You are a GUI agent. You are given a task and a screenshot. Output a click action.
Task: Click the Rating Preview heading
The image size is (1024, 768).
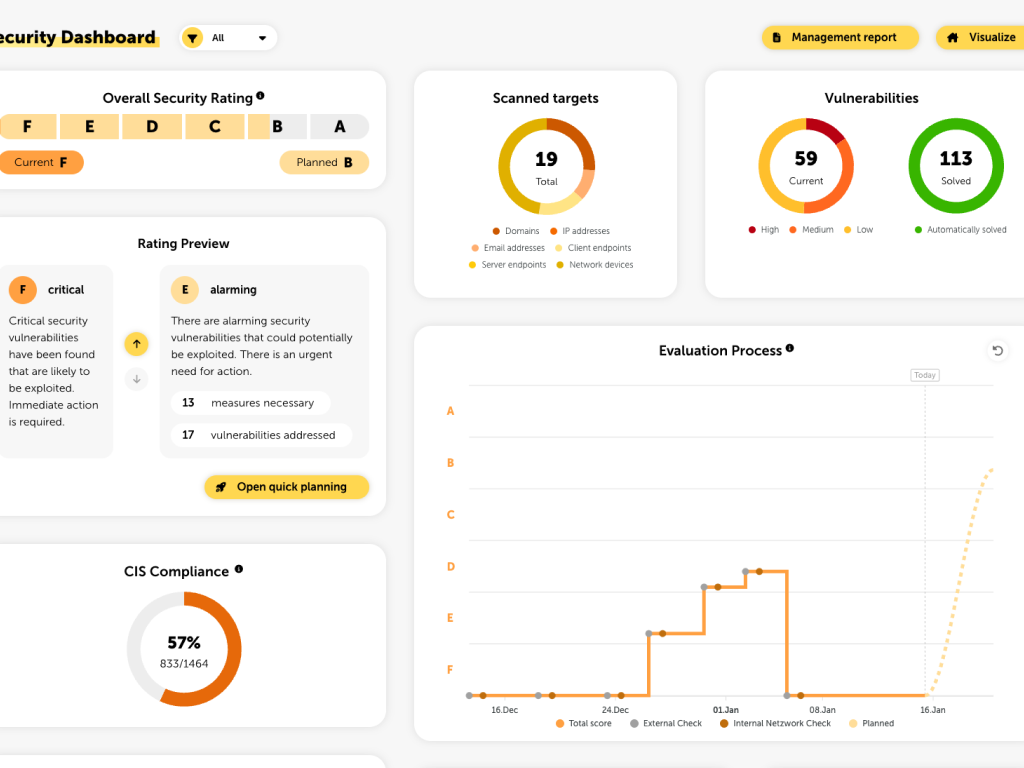pyautogui.click(x=184, y=244)
